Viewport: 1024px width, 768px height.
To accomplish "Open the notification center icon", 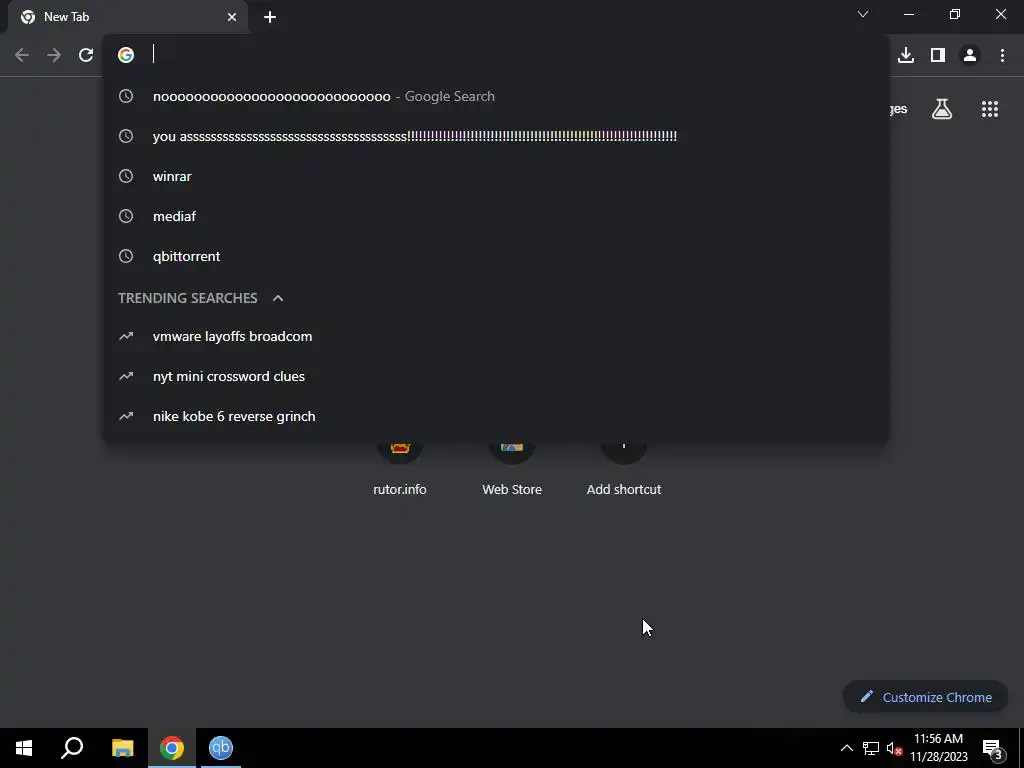I will pos(992,748).
